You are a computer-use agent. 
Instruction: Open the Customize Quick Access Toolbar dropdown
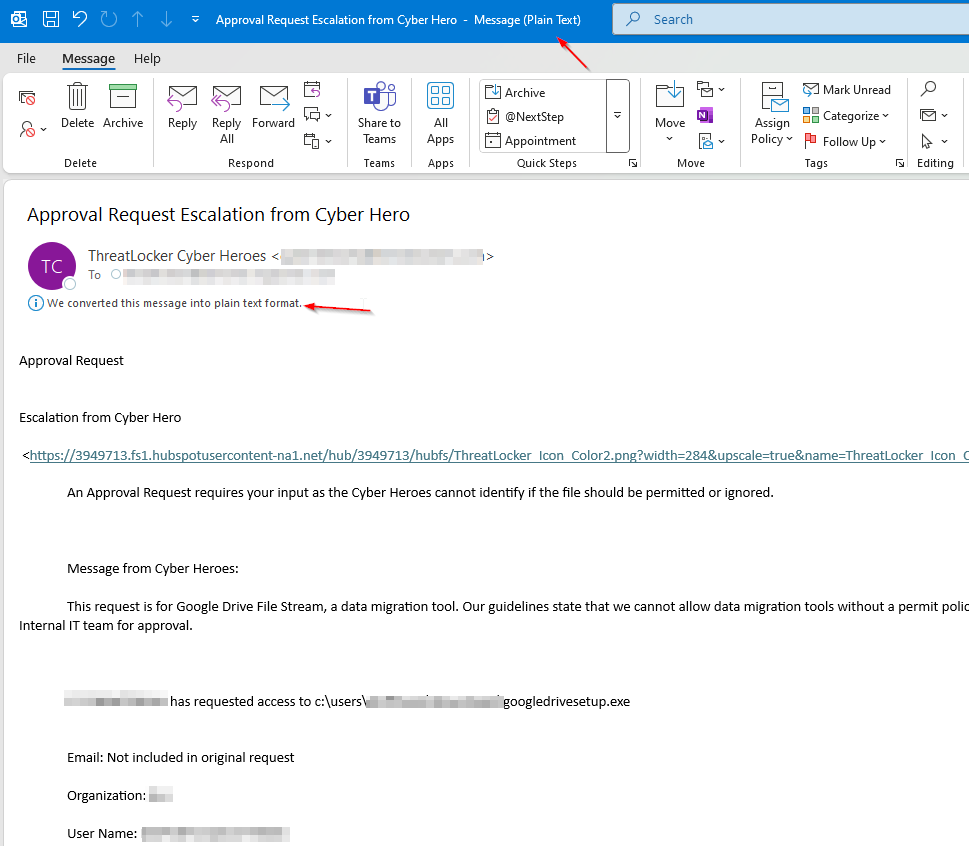point(195,19)
